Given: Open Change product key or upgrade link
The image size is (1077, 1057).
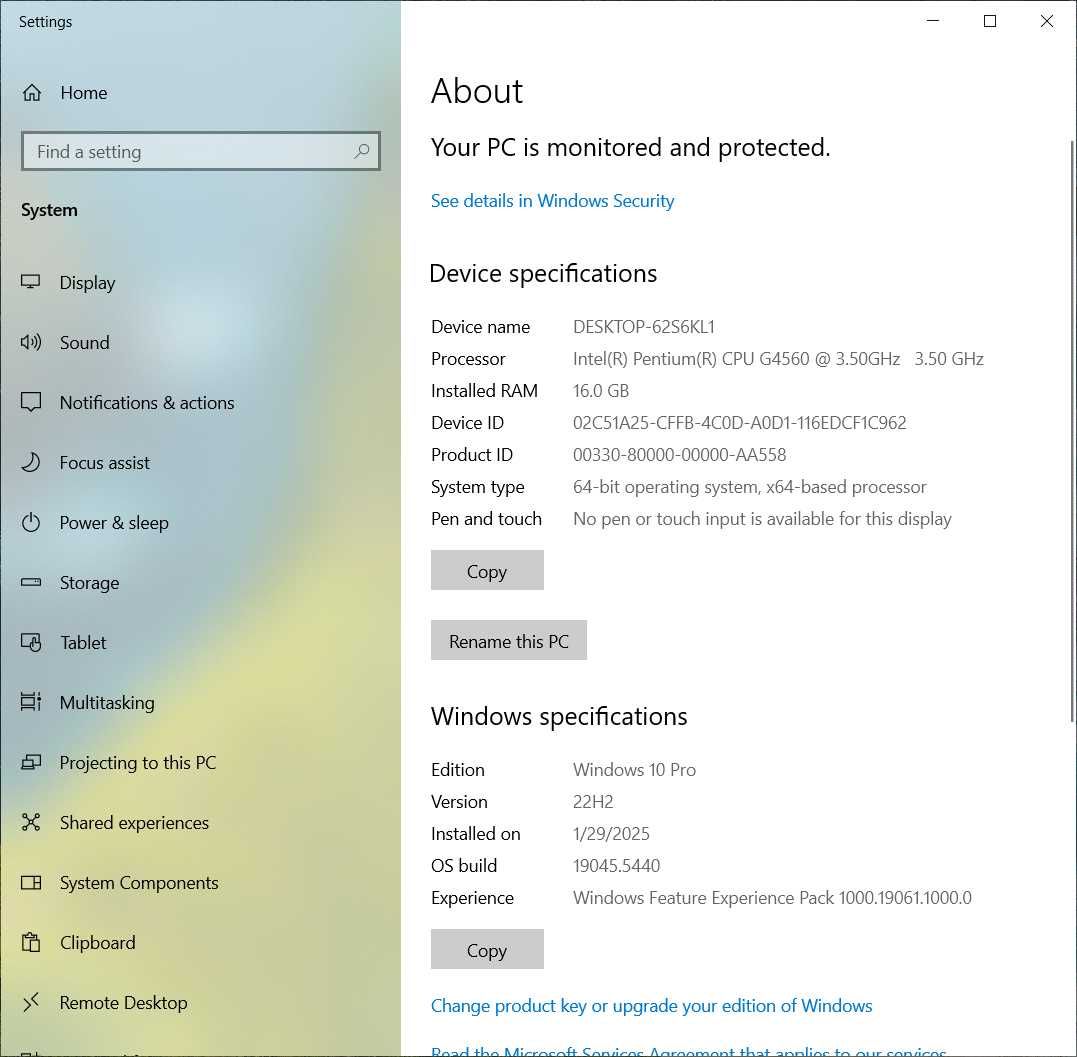Looking at the screenshot, I should pyautogui.click(x=651, y=1005).
